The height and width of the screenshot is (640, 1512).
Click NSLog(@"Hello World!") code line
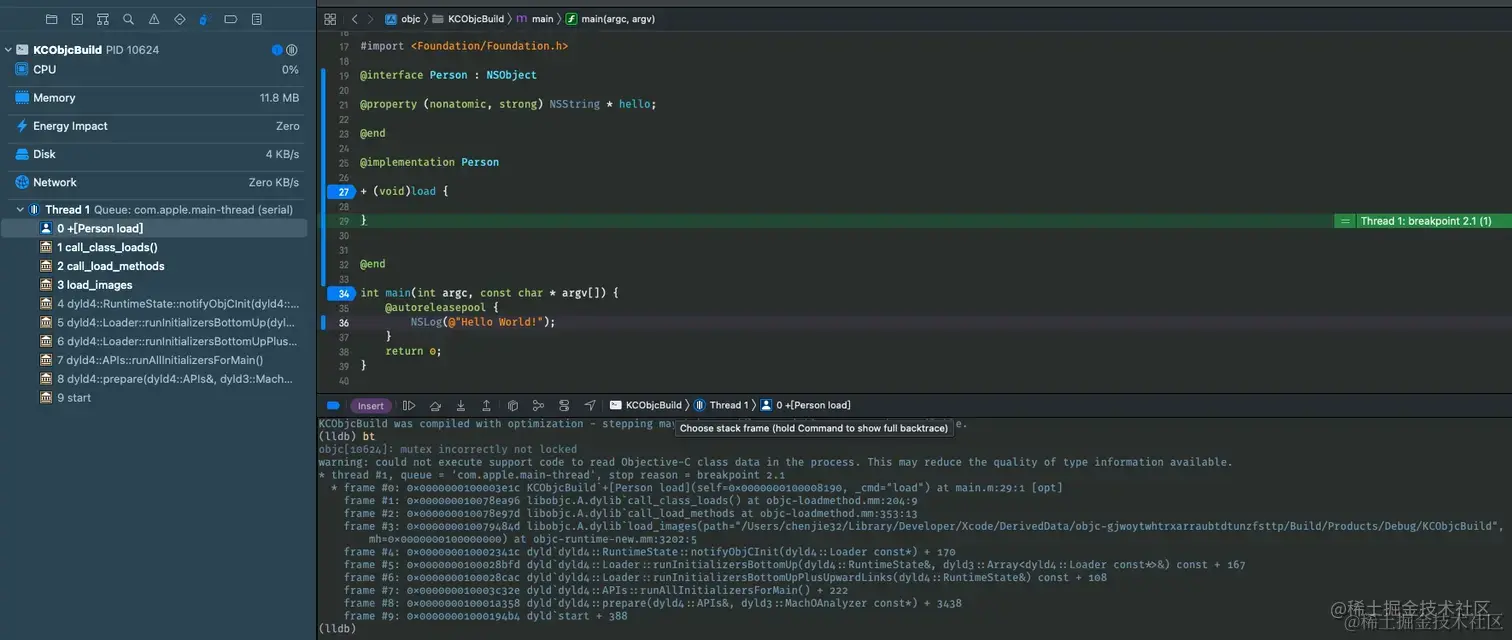click(x=482, y=322)
